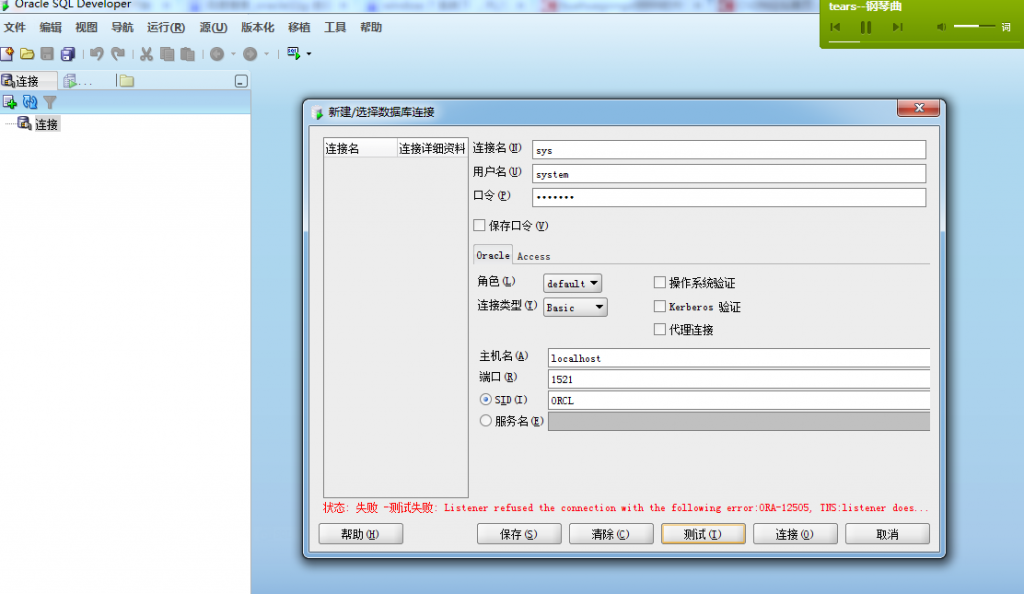1024x594 pixels.
Task: Click the Cut scissors icon
Action: [146, 54]
